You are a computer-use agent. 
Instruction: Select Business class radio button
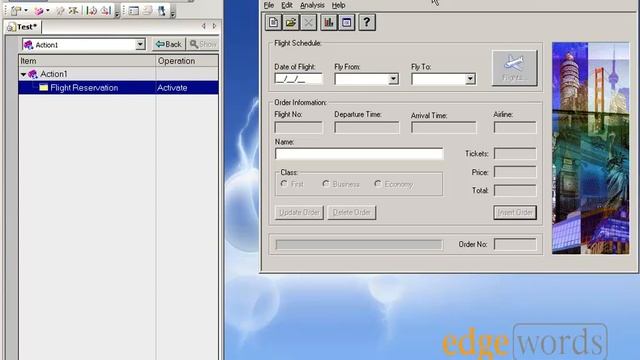pos(326,184)
